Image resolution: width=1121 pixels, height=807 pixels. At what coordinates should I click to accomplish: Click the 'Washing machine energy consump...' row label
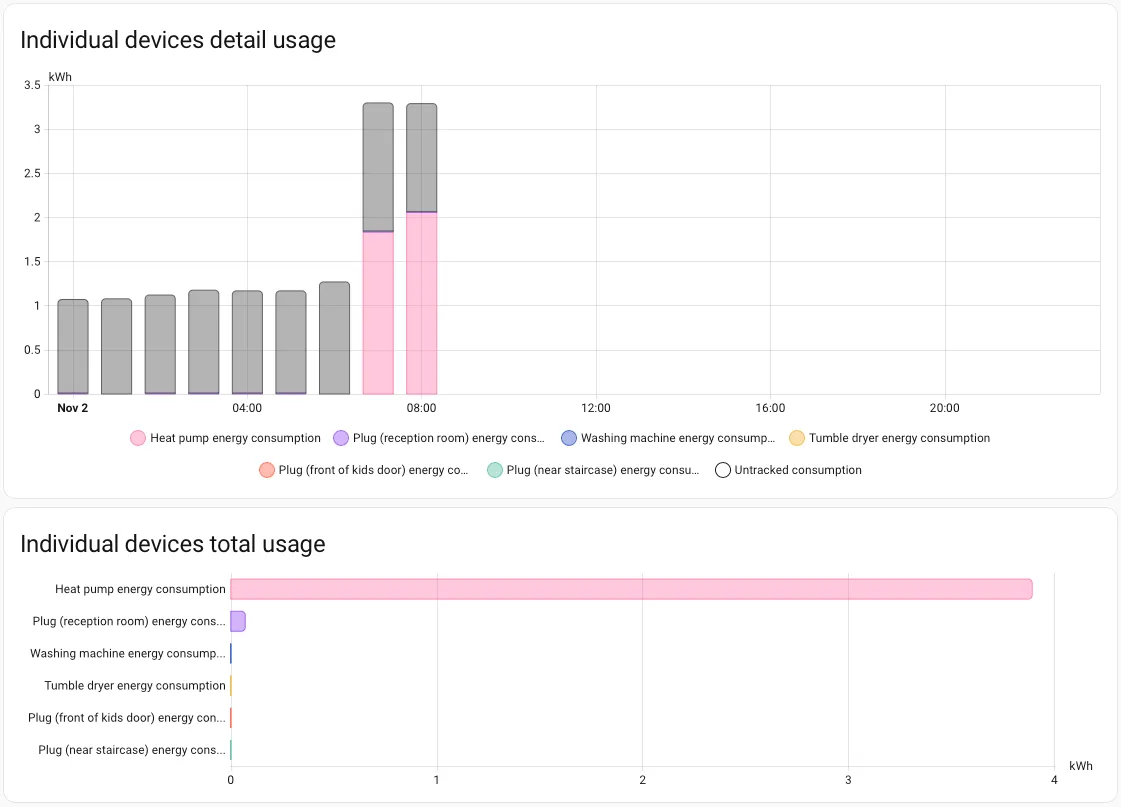[x=128, y=653]
